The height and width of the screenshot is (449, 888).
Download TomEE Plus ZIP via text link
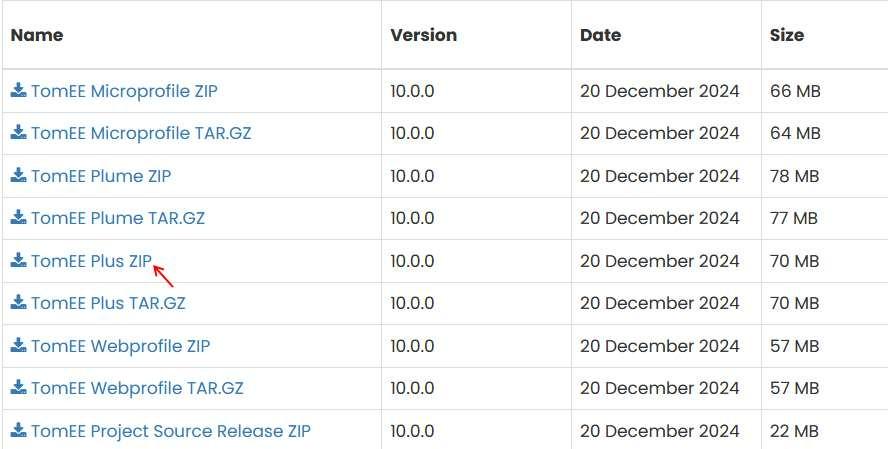tap(91, 260)
